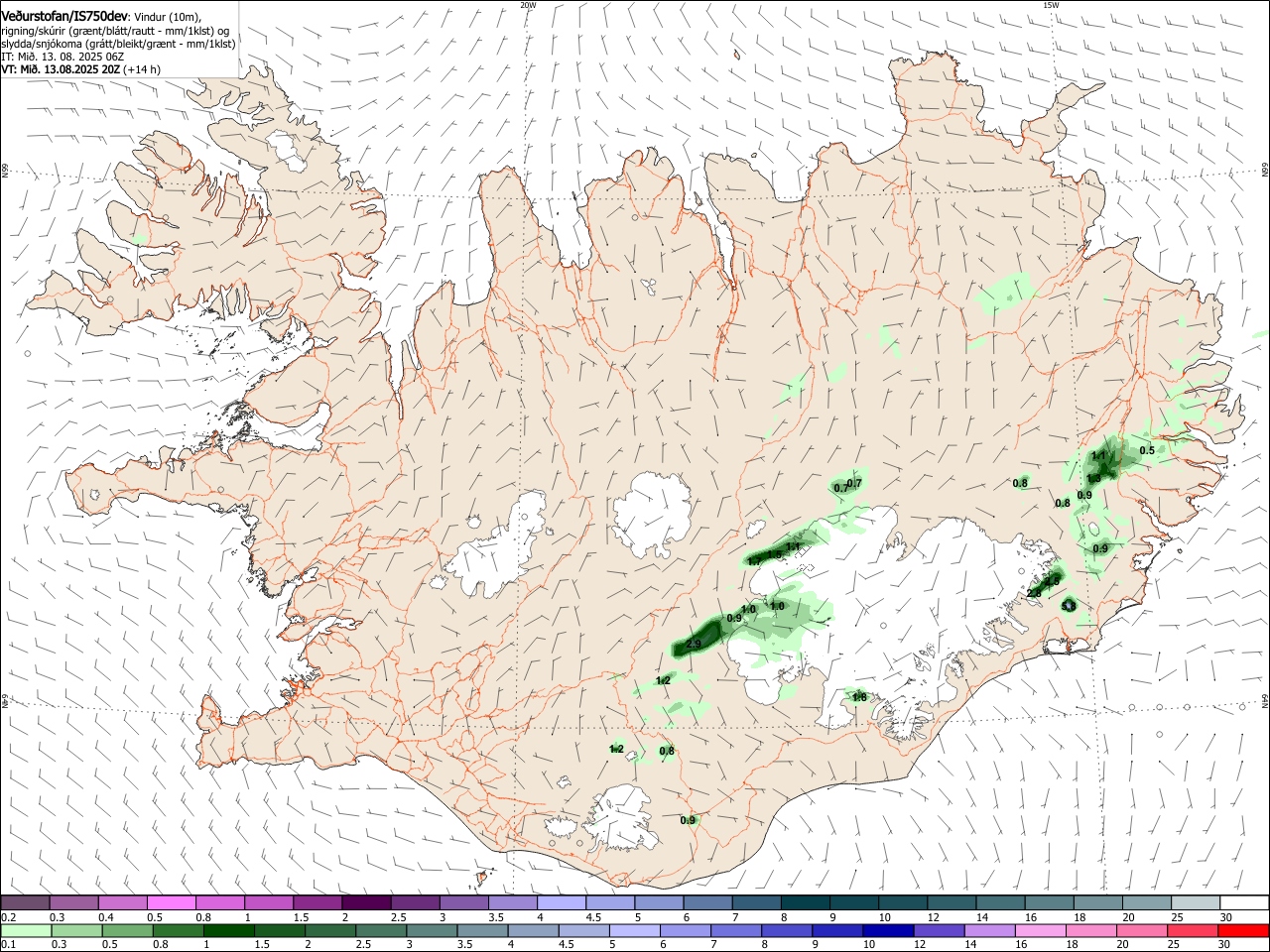Pick the gray-teal 18 swatch in upper legend row

click(1099, 902)
